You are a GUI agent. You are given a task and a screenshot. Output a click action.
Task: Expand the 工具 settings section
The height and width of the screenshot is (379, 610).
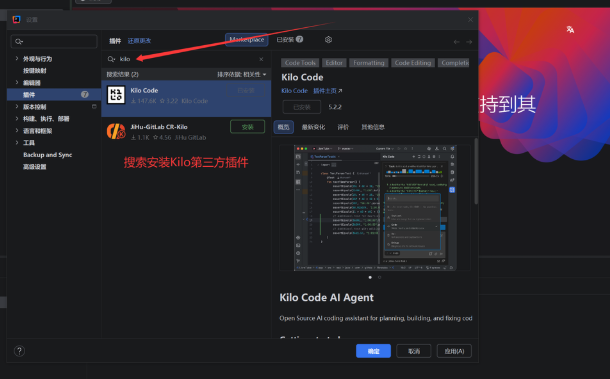click(17, 142)
